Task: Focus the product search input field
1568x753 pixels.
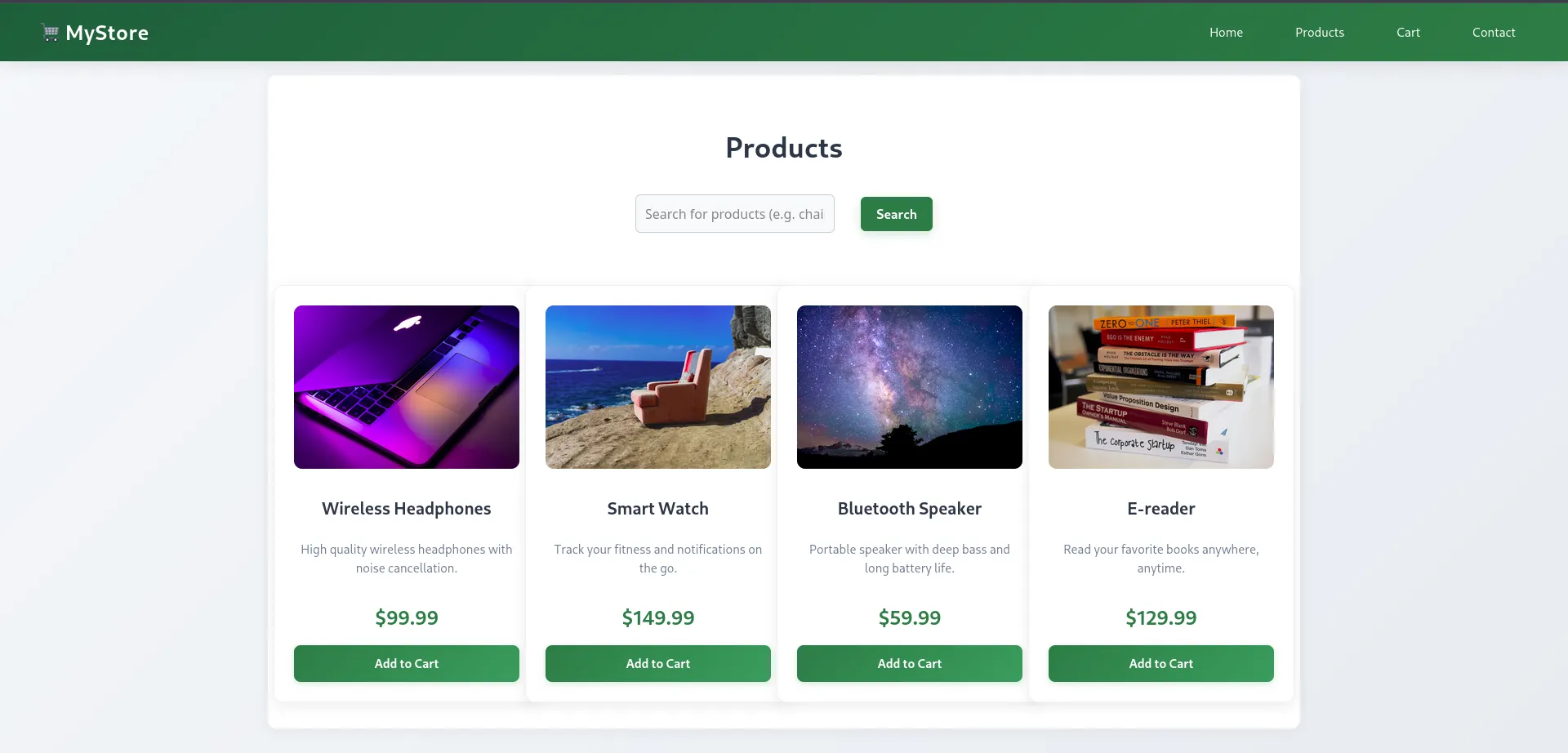Action: tap(735, 214)
